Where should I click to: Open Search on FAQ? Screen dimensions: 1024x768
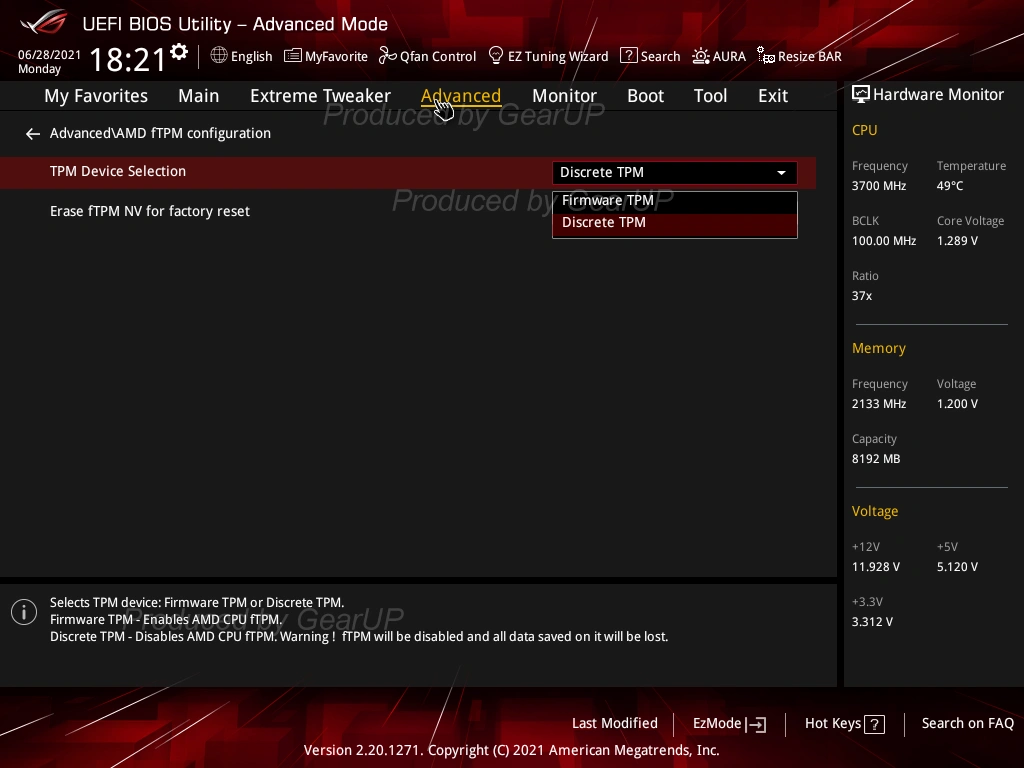pos(967,723)
